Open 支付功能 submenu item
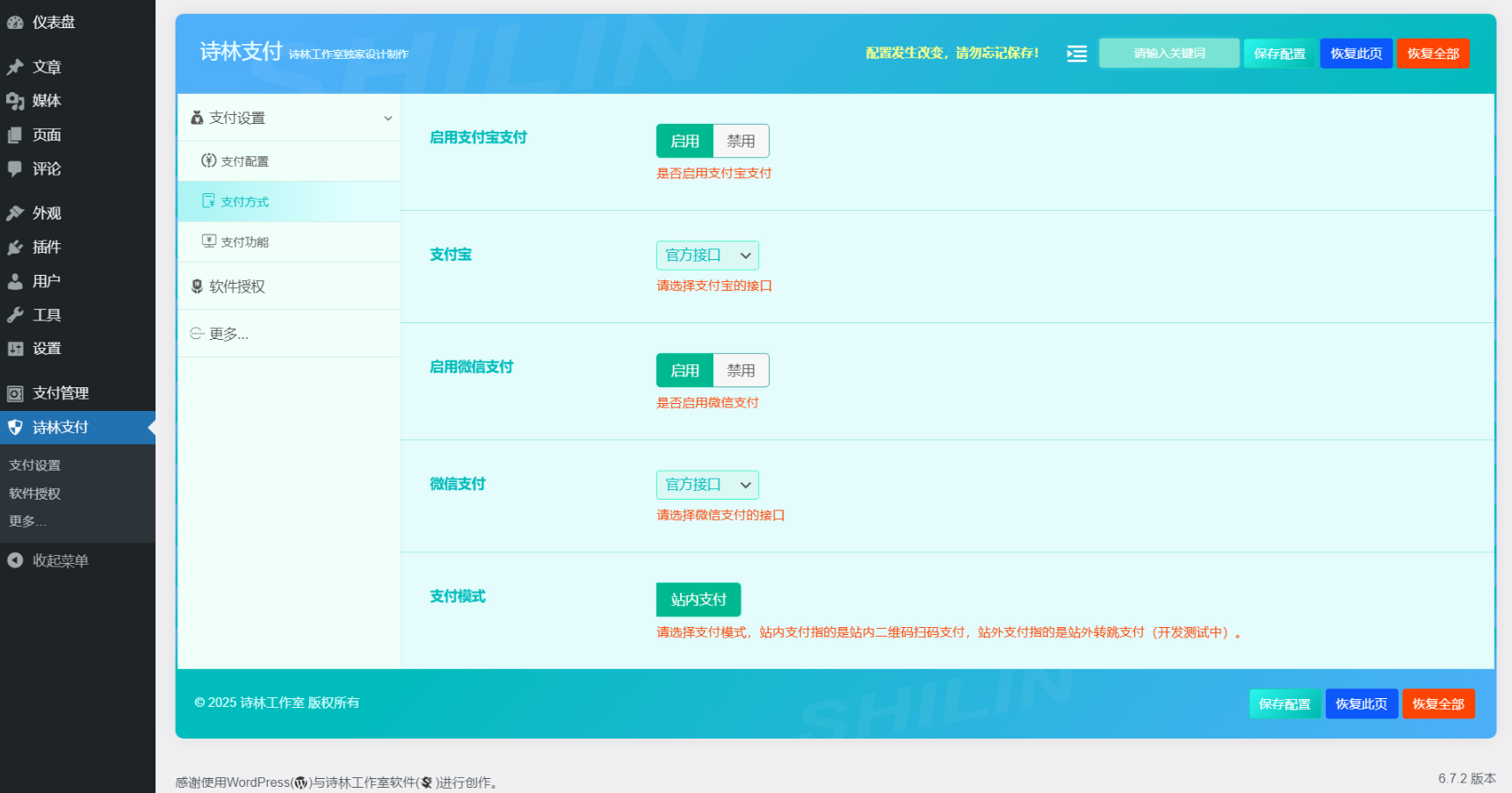The width and height of the screenshot is (1512, 793). coord(289,242)
